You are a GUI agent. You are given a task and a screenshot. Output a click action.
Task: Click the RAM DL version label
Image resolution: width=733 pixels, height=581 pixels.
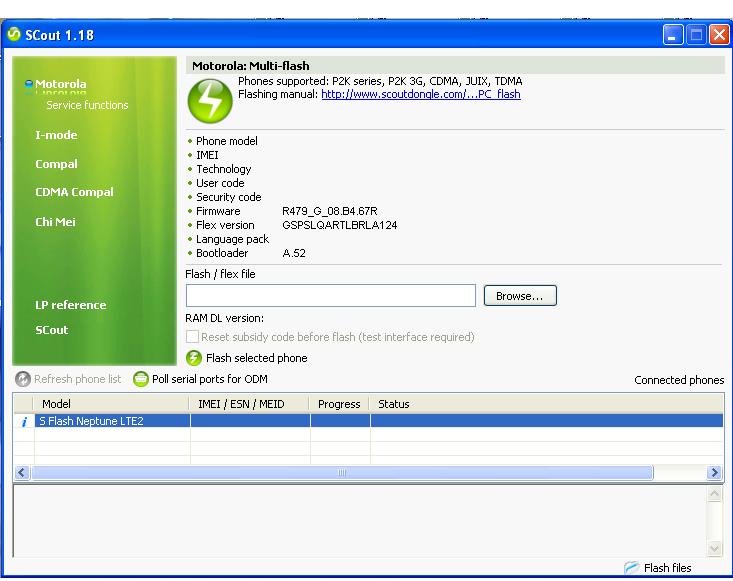tap(224, 318)
